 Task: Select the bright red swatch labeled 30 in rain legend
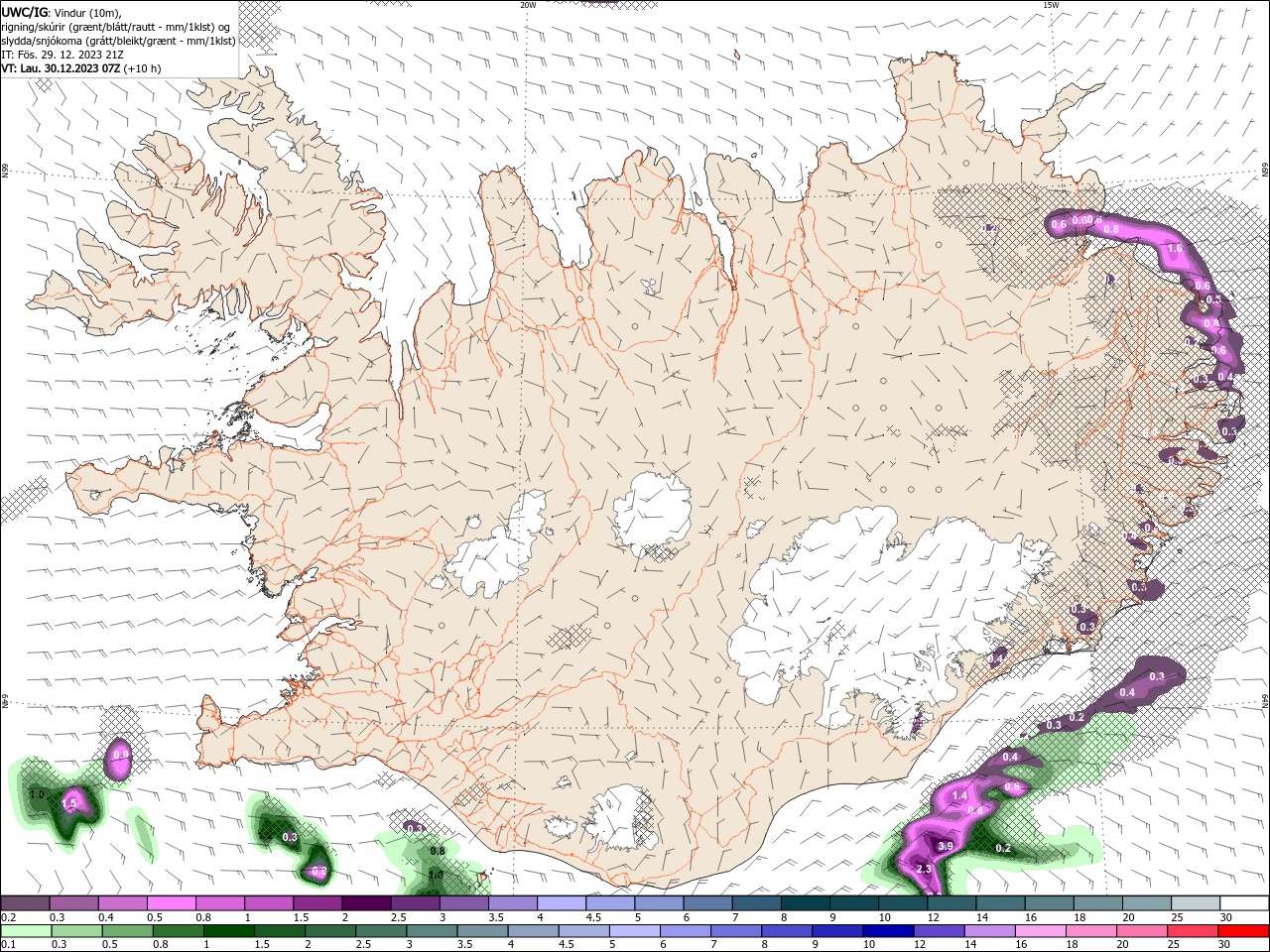click(x=1242, y=931)
